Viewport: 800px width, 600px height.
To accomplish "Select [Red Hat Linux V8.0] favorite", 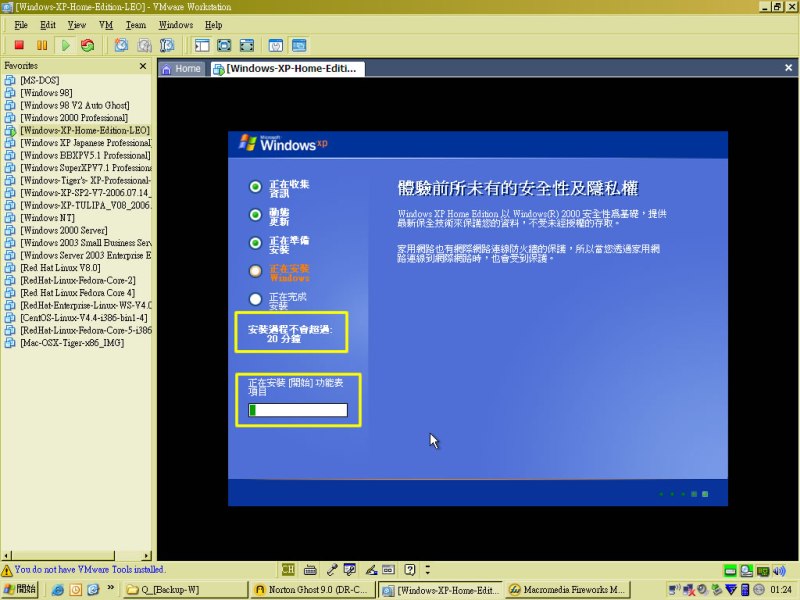I will click(60, 268).
